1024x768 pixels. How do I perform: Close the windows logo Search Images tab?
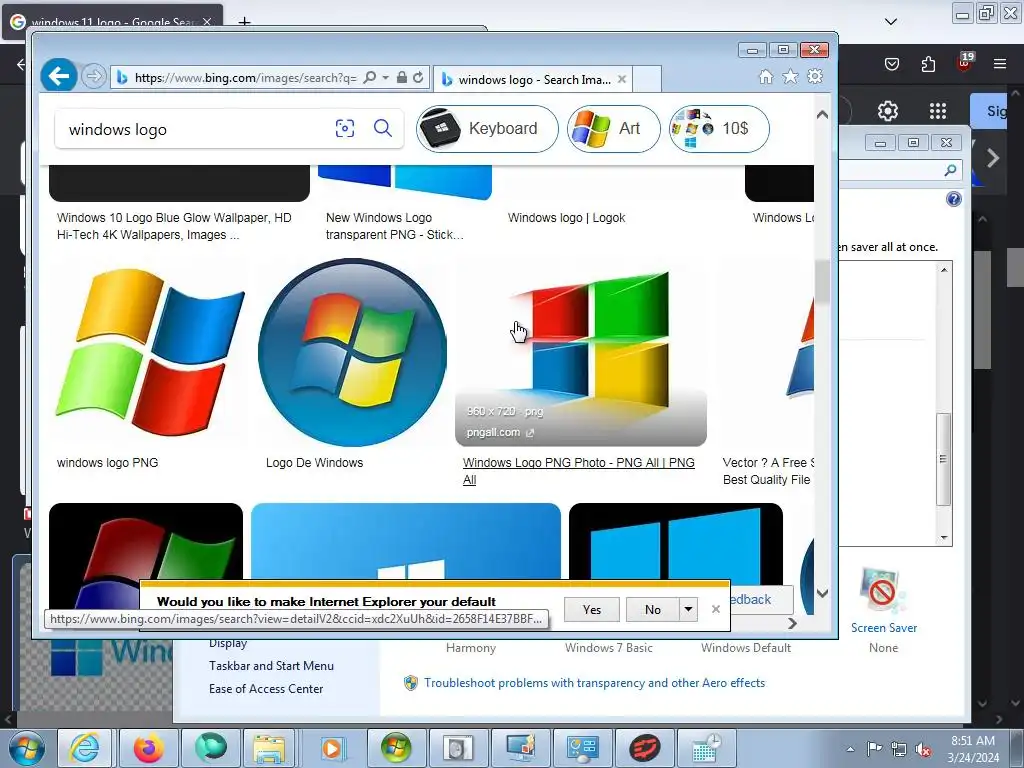[x=622, y=79]
